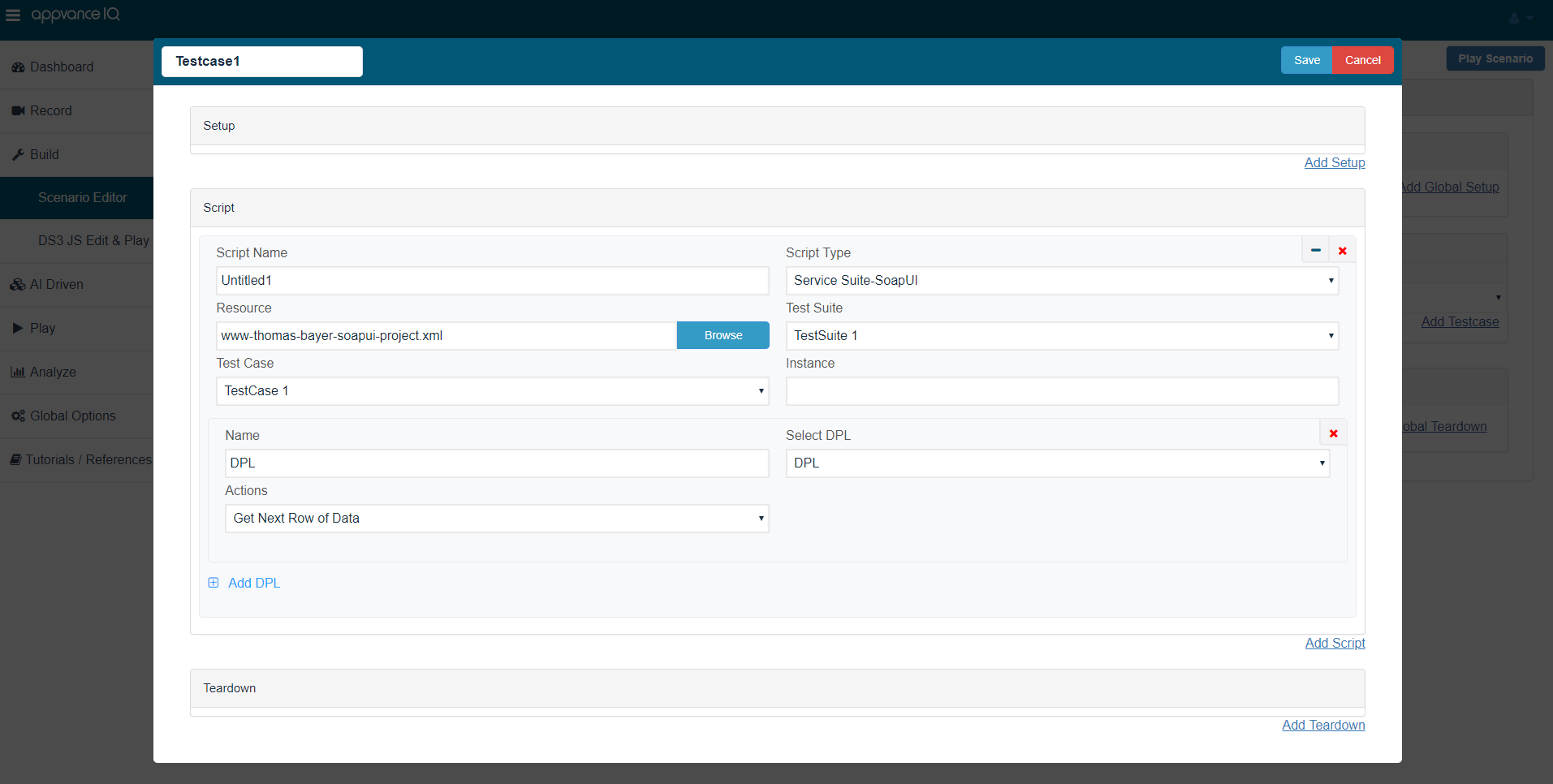Click the Record camera icon

pyautogui.click(x=18, y=110)
